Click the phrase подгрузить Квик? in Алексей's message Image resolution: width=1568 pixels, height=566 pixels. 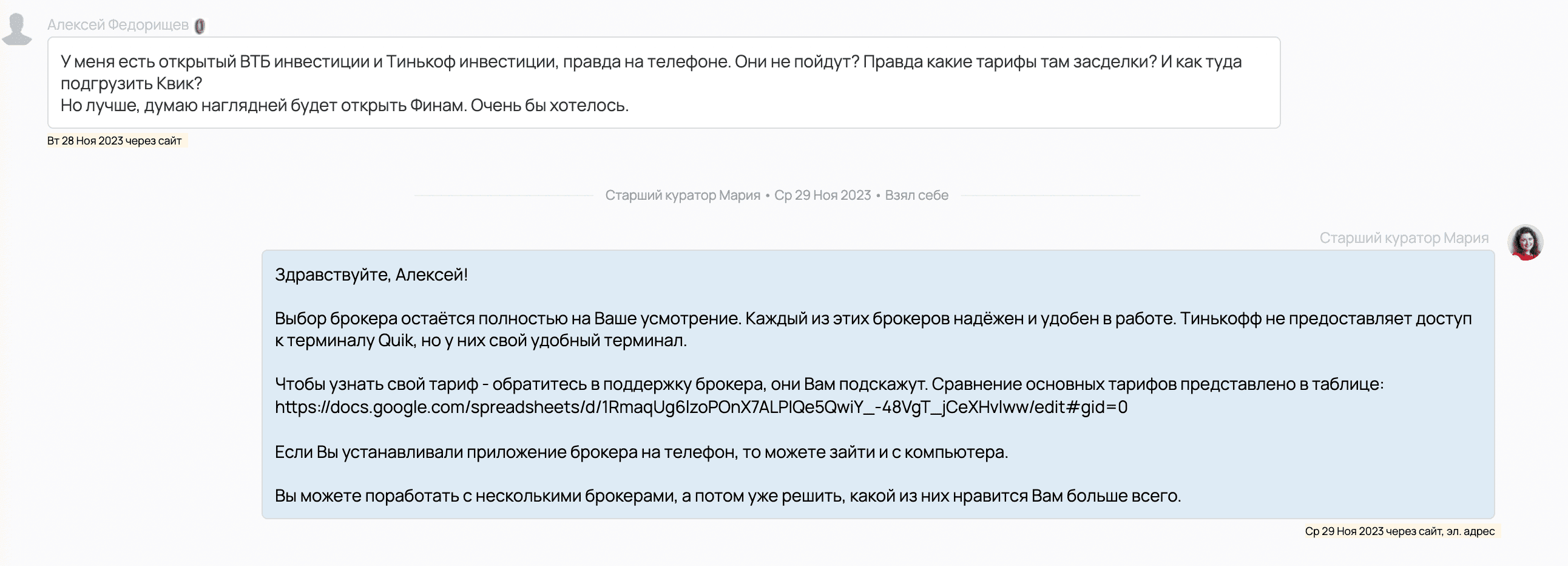(132, 83)
